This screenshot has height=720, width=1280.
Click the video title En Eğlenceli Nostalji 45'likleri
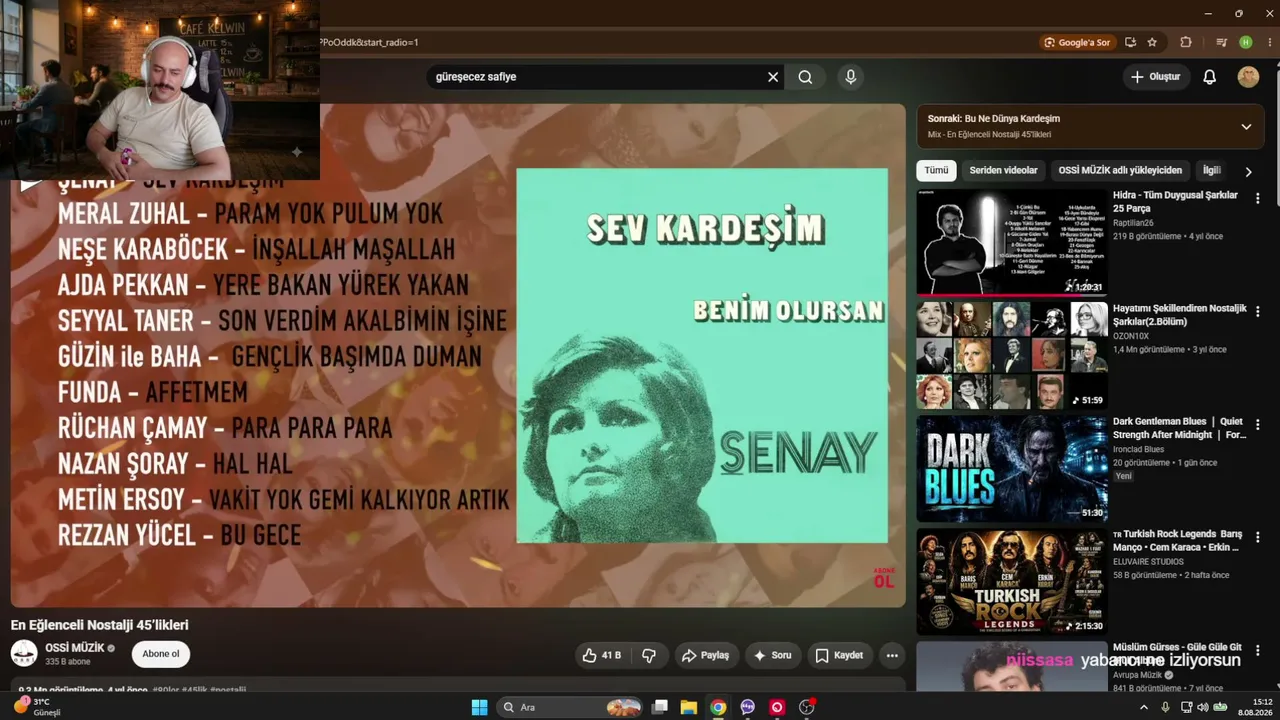[100, 625]
